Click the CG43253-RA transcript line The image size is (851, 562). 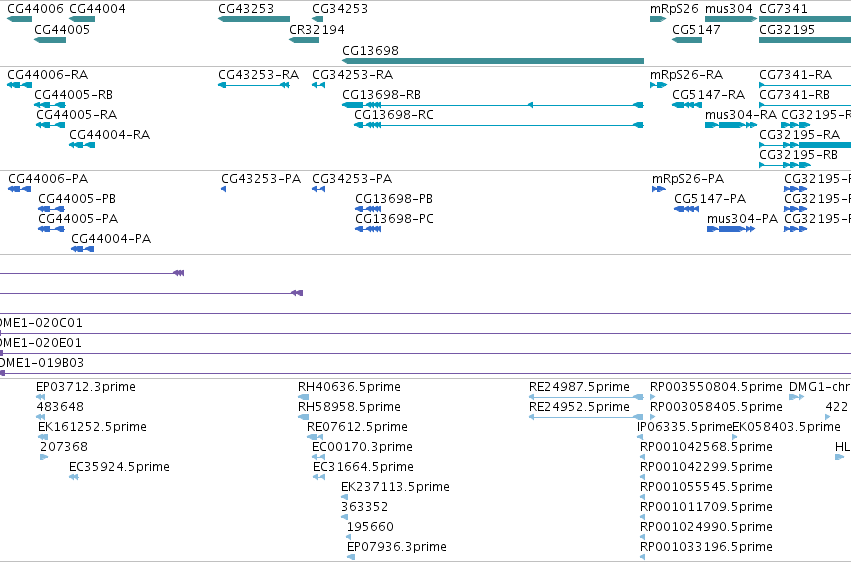click(x=254, y=85)
